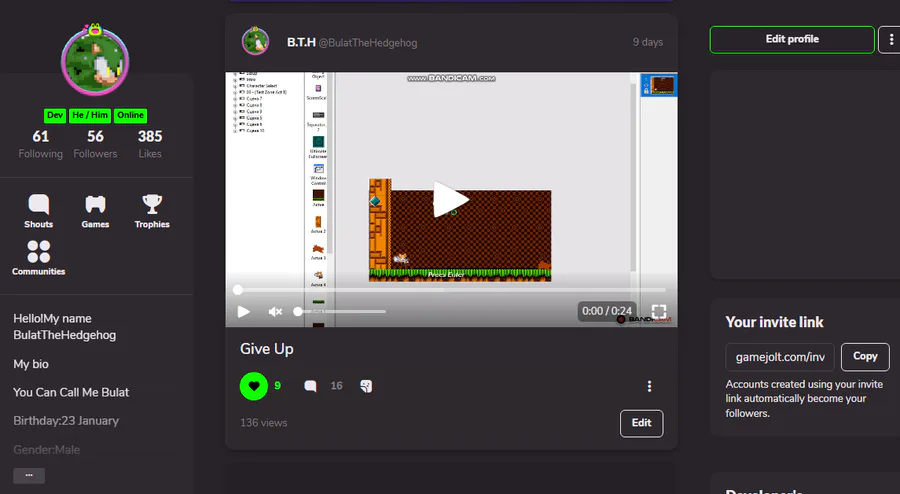900x494 pixels.
Task: Place a sticker on the post
Action: pyautogui.click(x=366, y=386)
